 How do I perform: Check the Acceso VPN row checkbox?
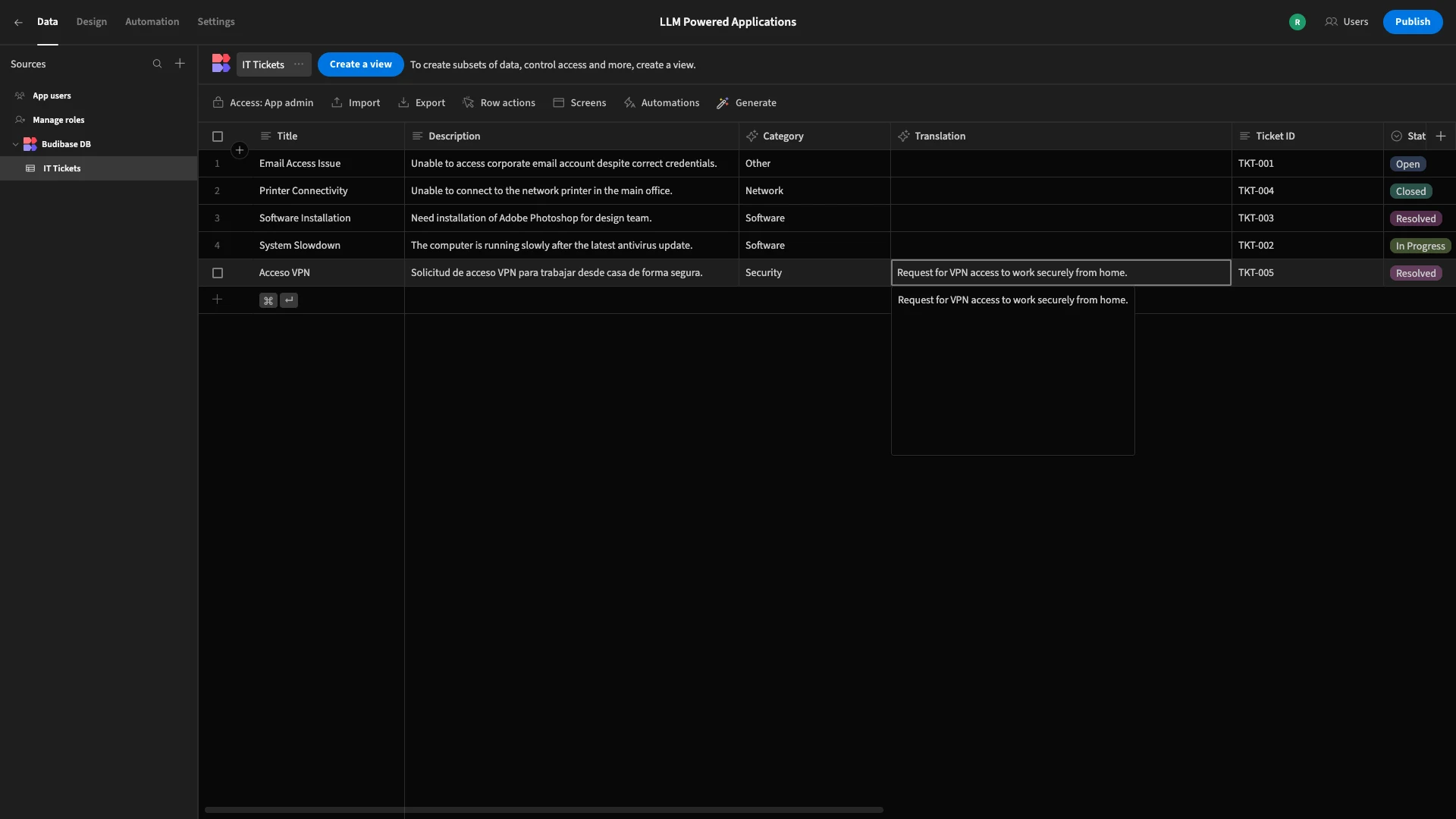point(218,273)
